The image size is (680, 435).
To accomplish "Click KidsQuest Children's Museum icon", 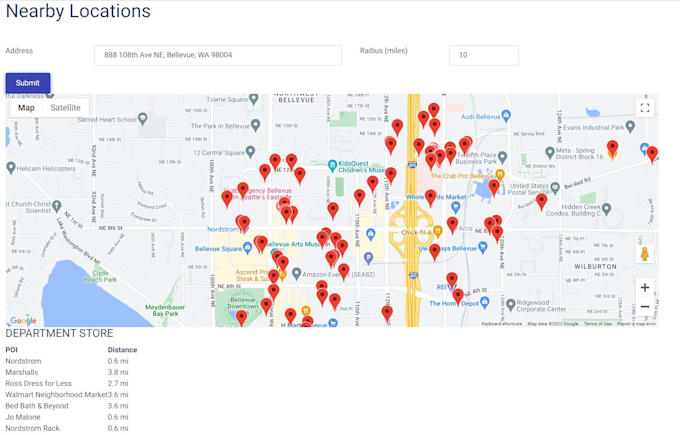I will click(x=332, y=165).
